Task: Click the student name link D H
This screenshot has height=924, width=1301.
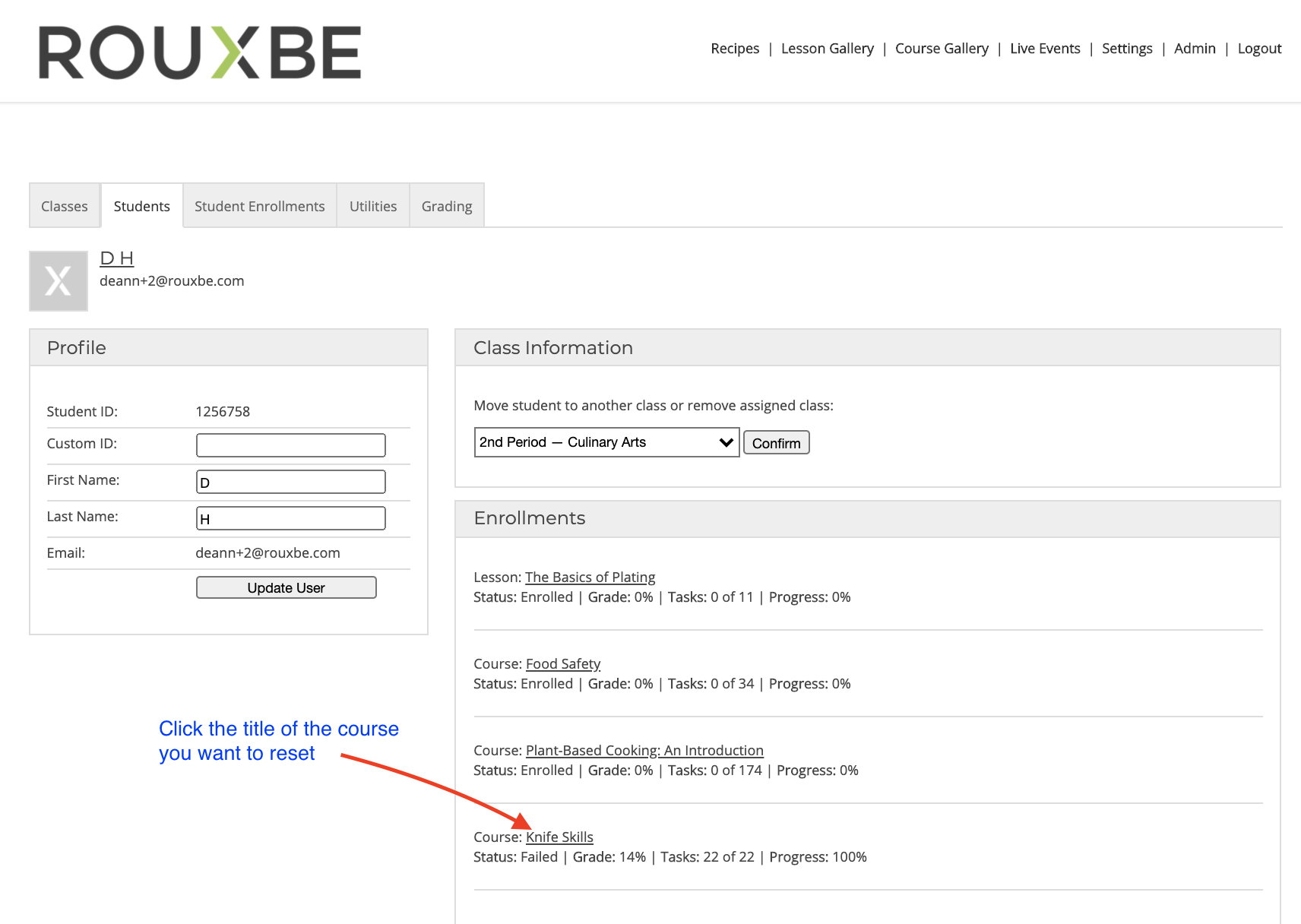Action: pyautogui.click(x=117, y=258)
